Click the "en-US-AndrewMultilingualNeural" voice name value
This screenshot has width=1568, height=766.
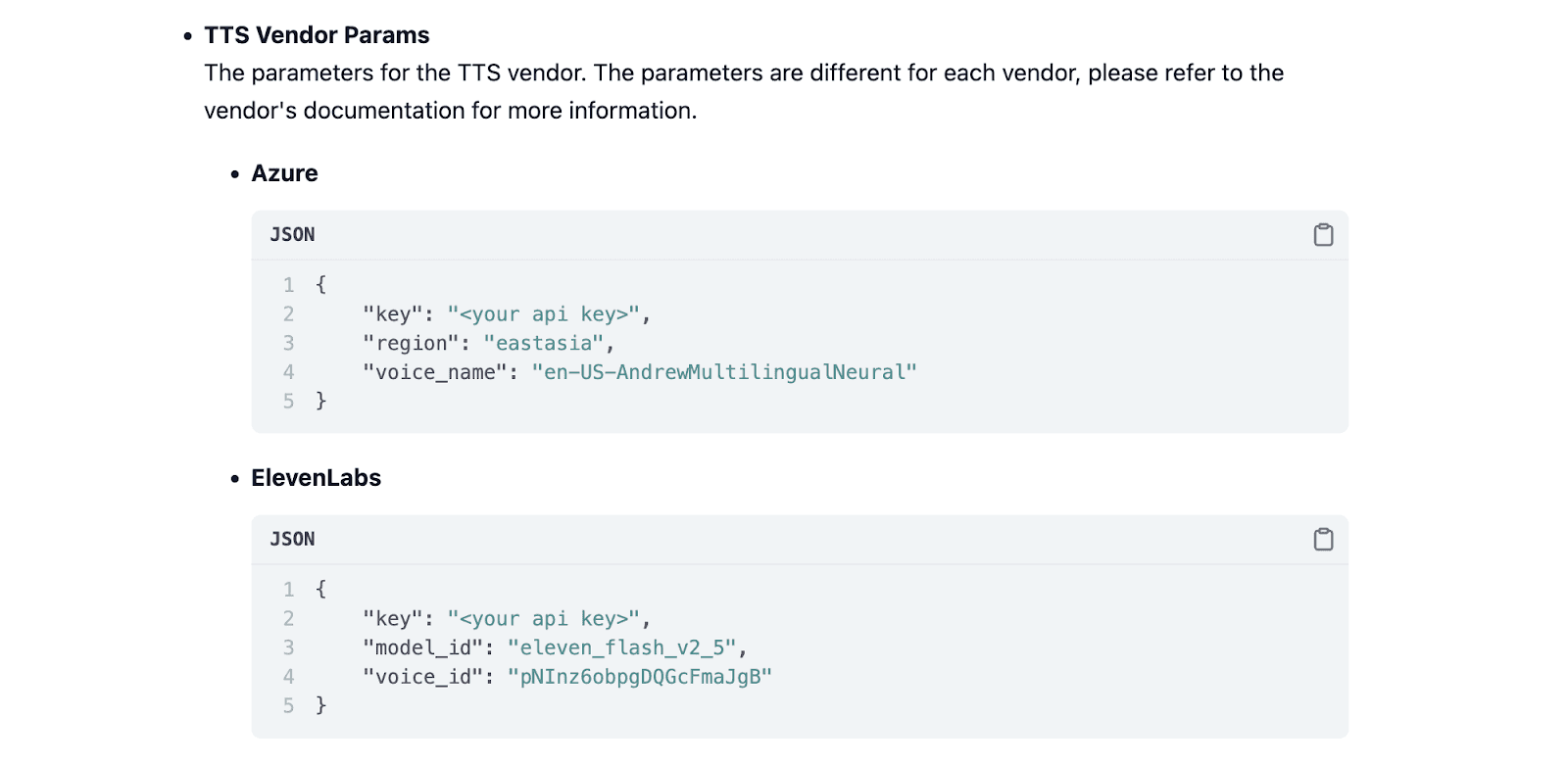tap(723, 372)
